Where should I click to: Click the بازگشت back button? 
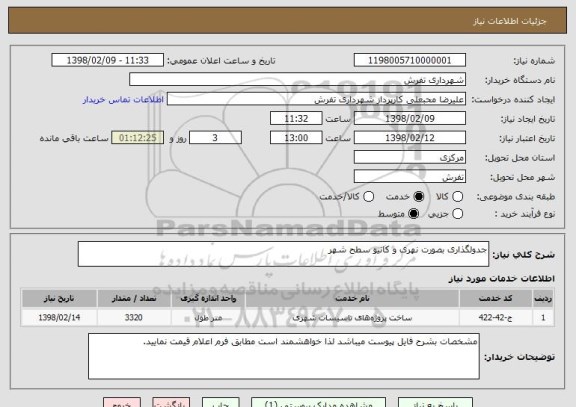coord(171,403)
